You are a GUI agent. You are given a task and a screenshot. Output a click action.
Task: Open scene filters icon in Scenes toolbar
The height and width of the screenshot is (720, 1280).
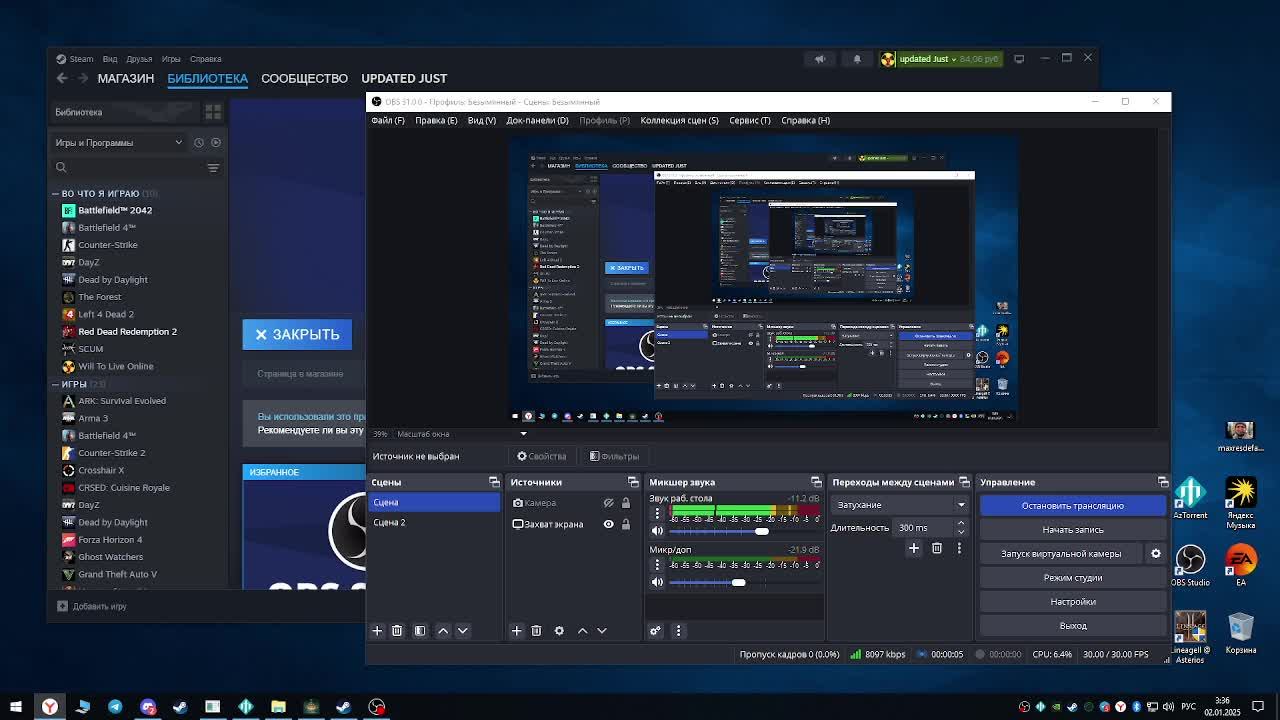420,631
